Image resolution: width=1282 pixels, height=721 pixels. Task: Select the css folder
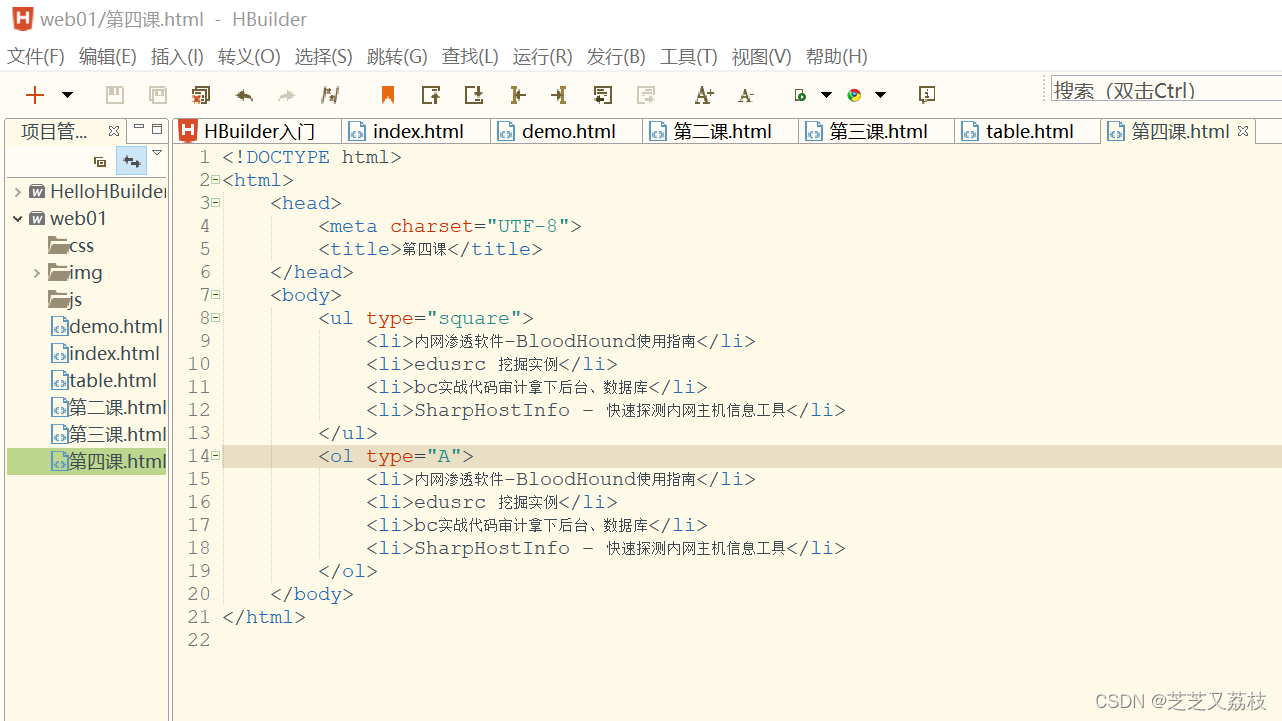coord(71,246)
